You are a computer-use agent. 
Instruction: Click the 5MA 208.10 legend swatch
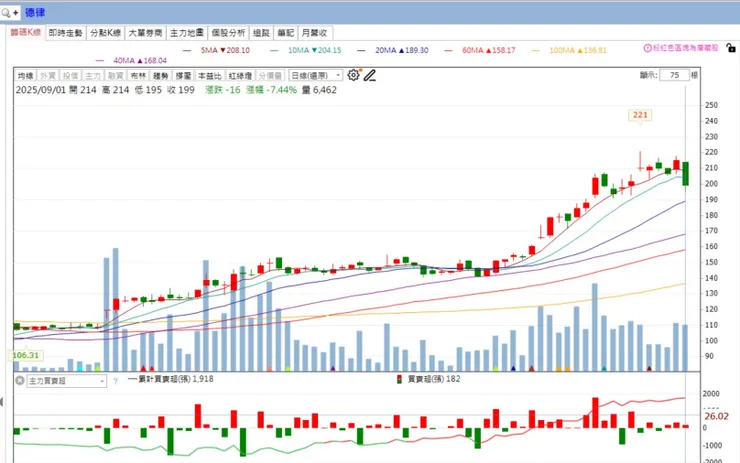(x=187, y=50)
